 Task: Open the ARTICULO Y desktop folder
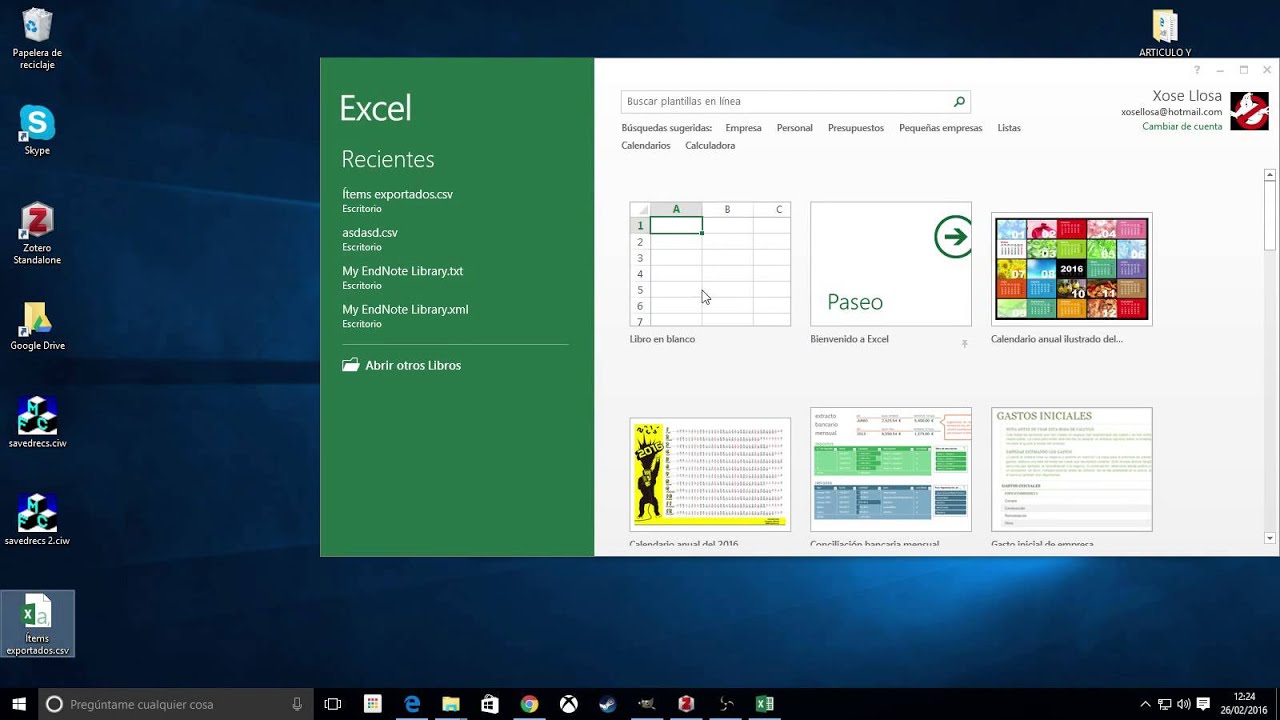pyautogui.click(x=1165, y=33)
